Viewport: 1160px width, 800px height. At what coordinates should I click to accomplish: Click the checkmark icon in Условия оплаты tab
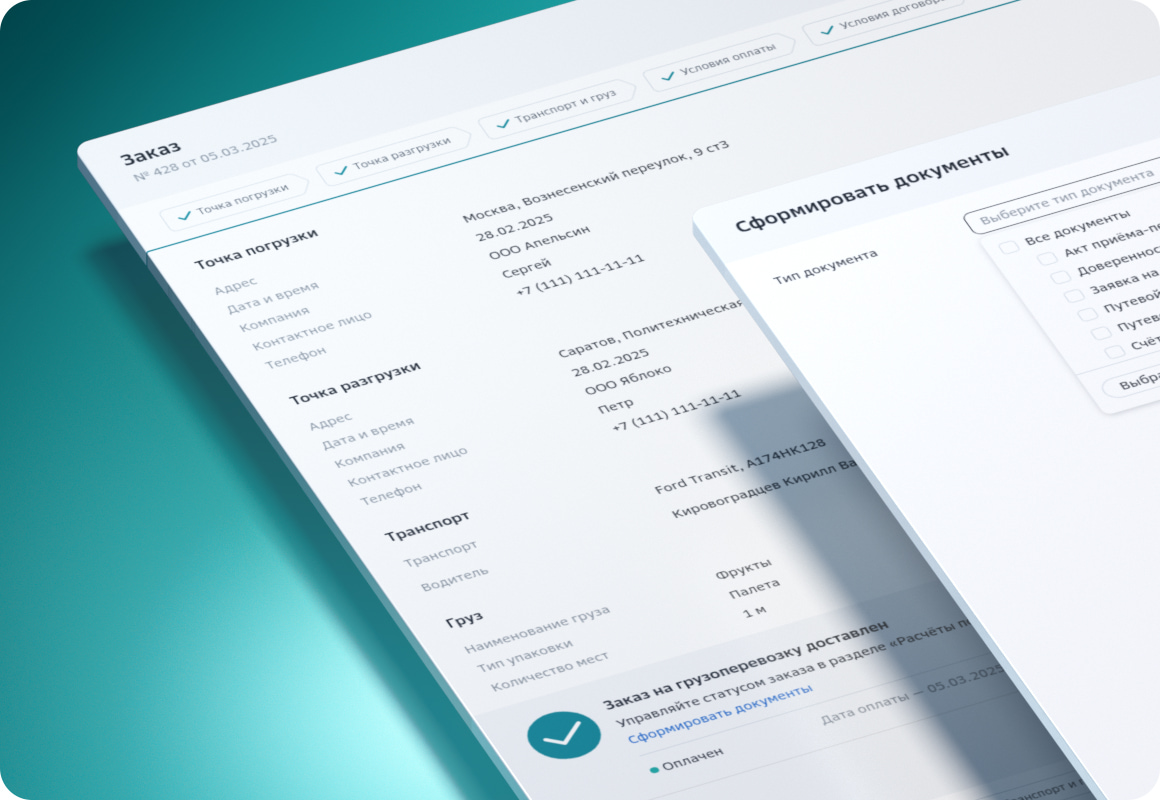click(667, 76)
